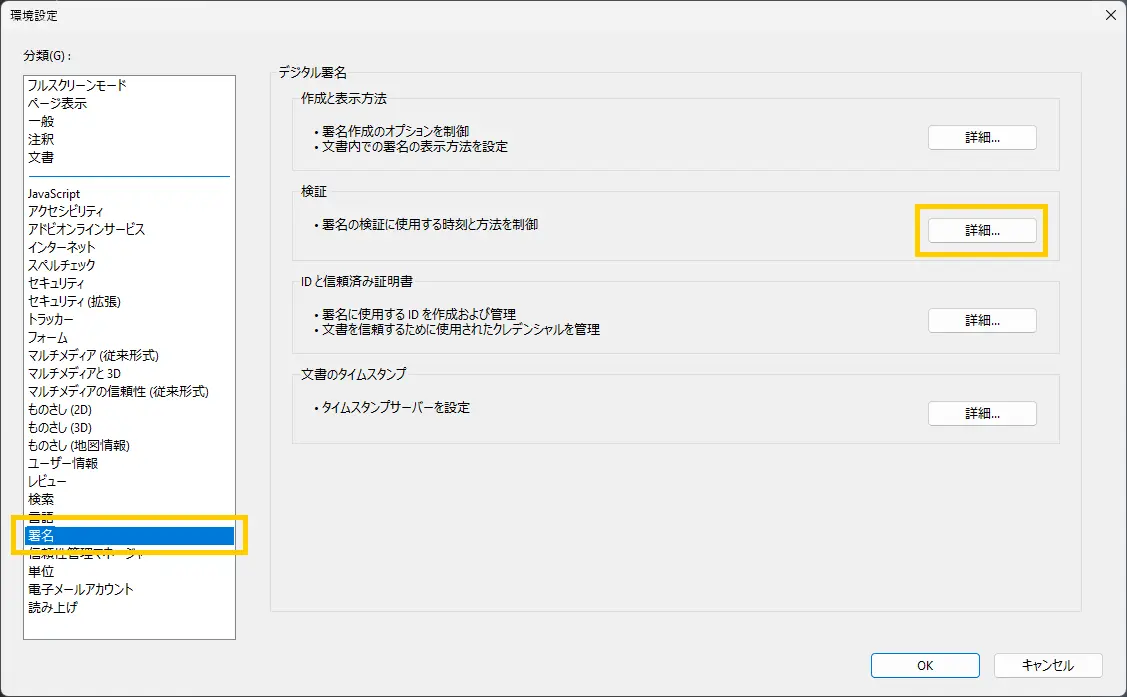Viewport: 1127px width, 697px height.
Task: Choose 注釈 in the category list
Action: (41, 140)
